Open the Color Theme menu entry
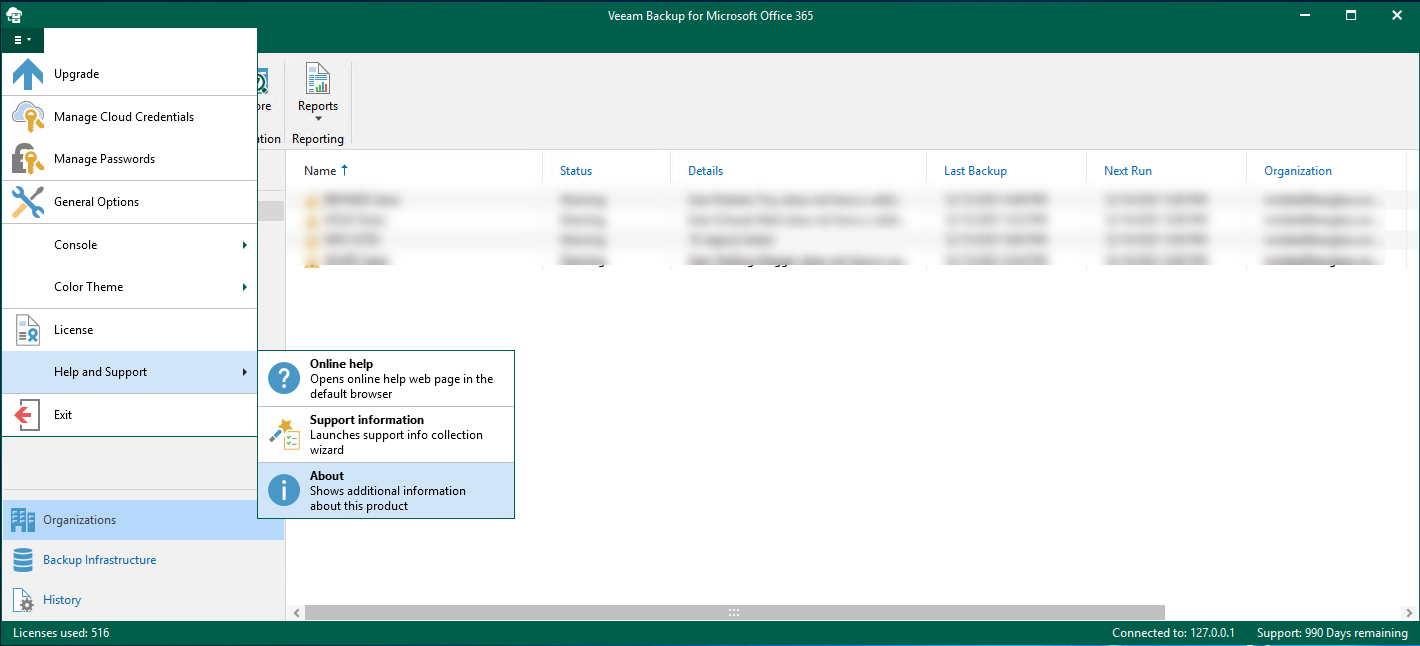 coord(129,287)
